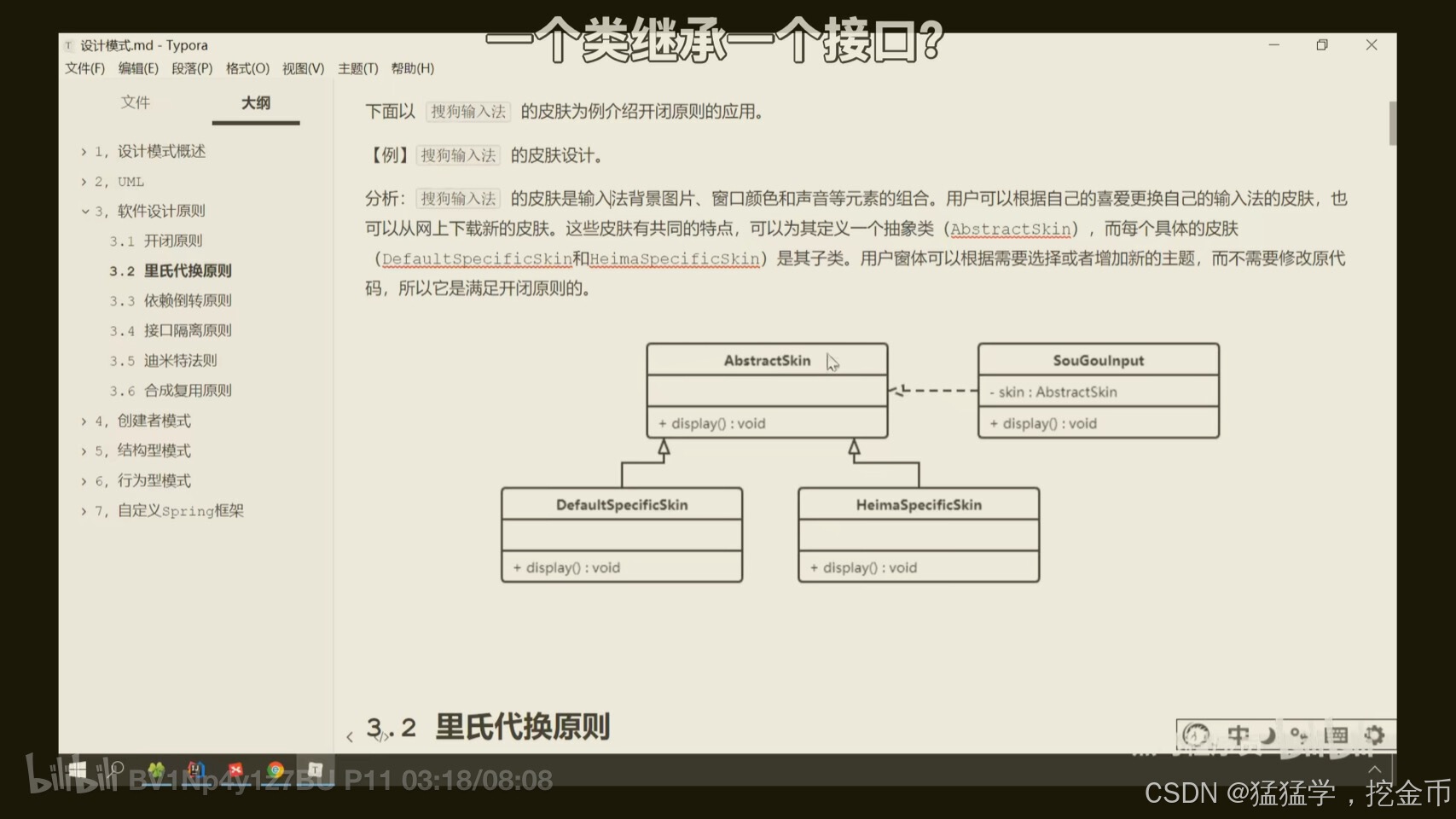The width and height of the screenshot is (1456, 819).
Task: Collapse outline item 3, 软件设计原则
Action: tap(84, 211)
